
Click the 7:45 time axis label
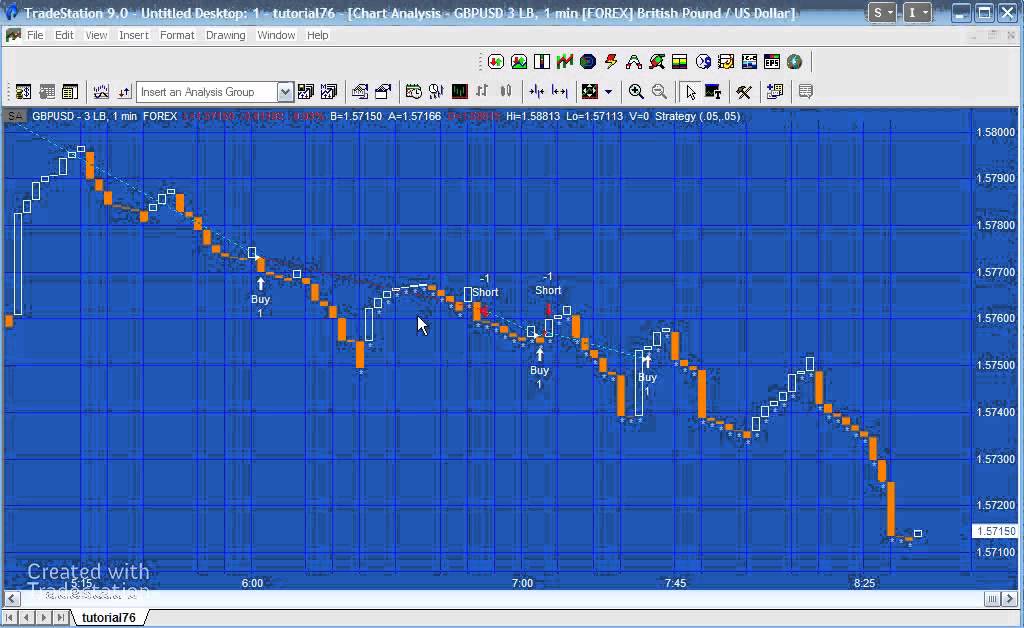pyautogui.click(x=675, y=583)
